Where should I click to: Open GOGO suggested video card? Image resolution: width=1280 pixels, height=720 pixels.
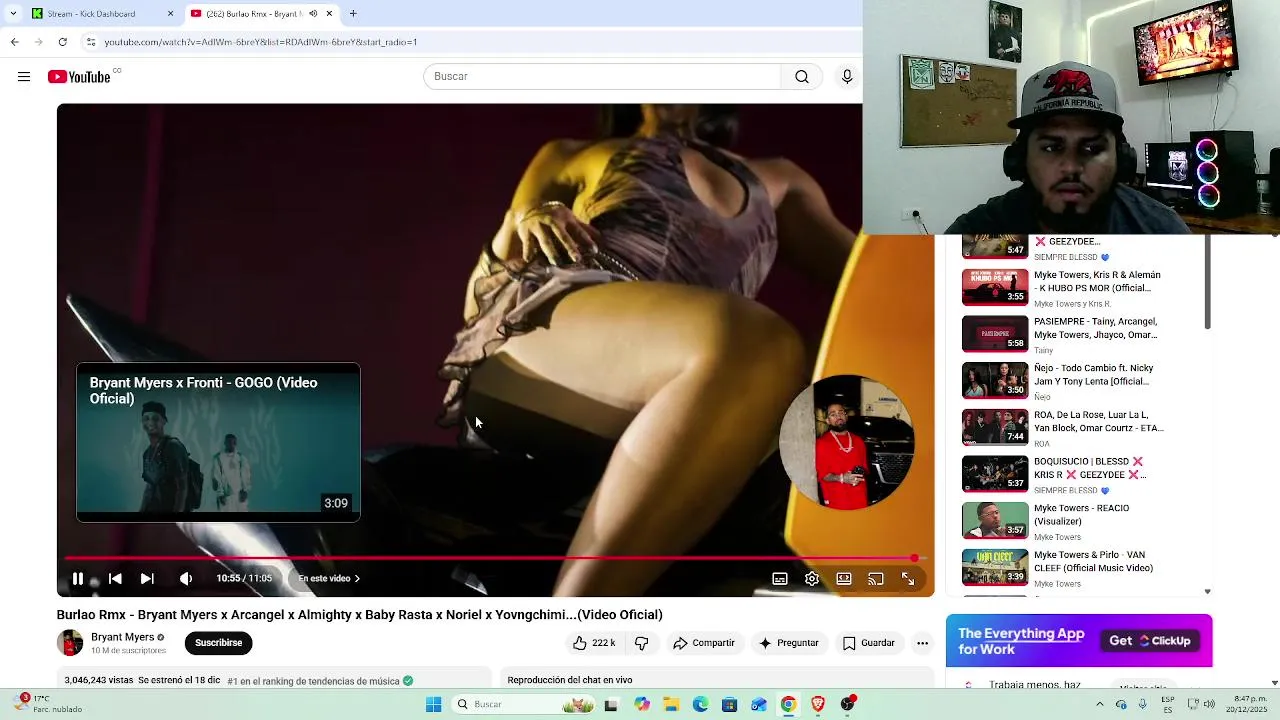[218, 442]
